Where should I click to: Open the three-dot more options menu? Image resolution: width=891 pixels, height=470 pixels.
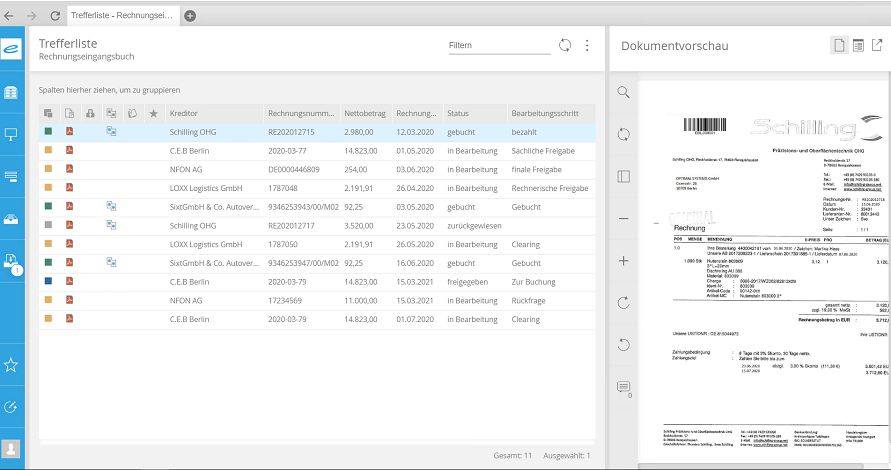(587, 45)
